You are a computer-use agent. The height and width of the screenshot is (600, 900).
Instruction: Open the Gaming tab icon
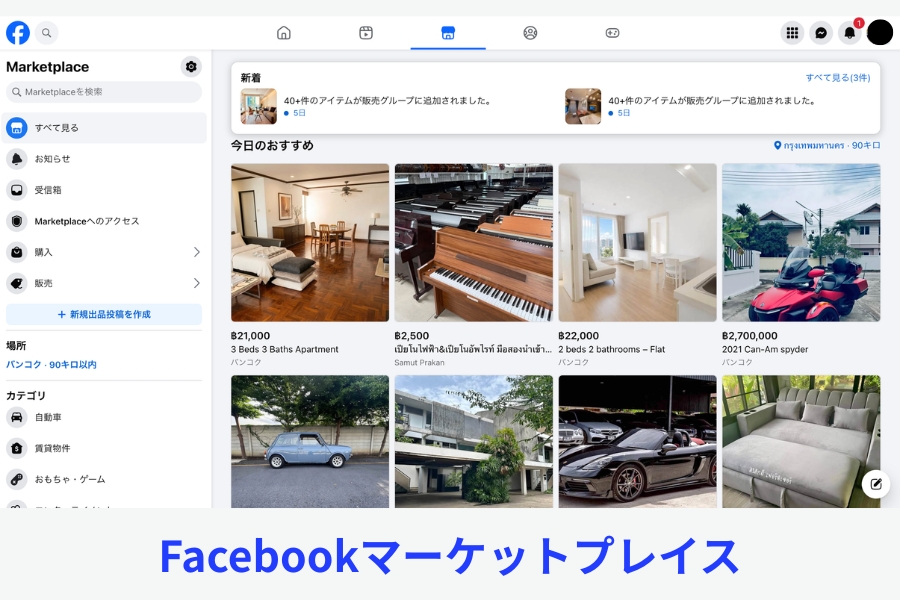612,33
